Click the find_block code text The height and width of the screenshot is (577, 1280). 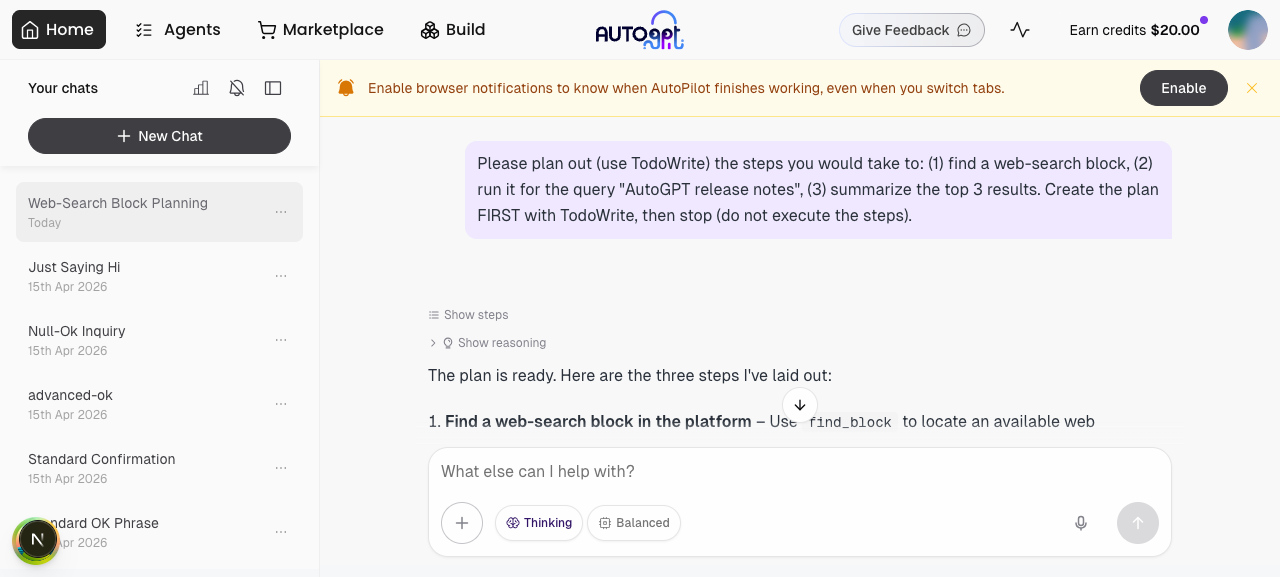850,422
